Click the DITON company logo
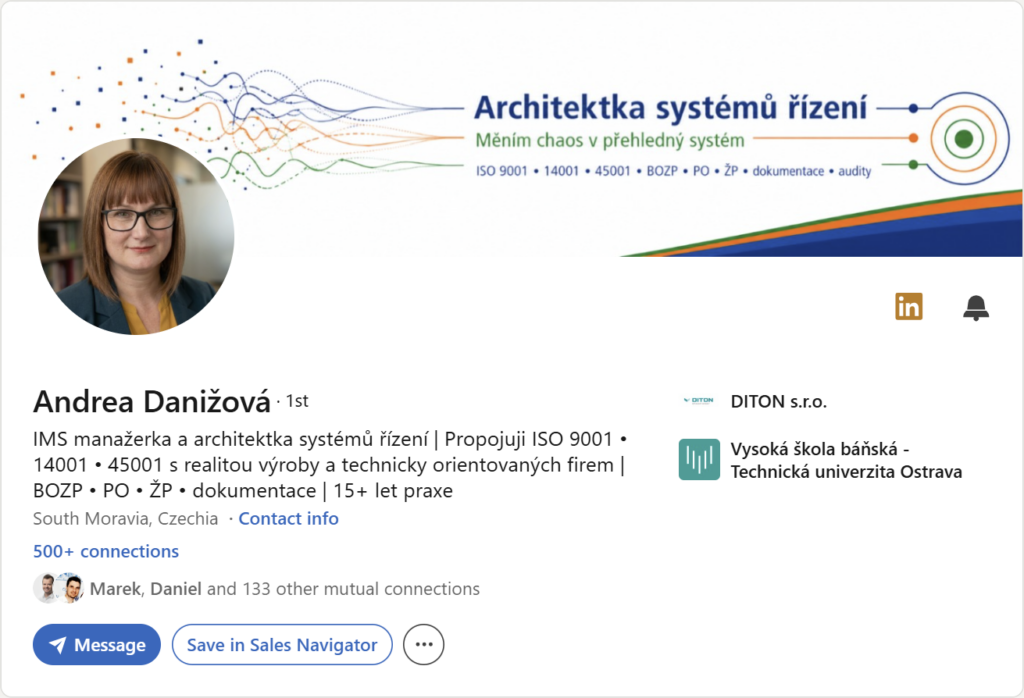Image resolution: width=1024 pixels, height=698 pixels. click(699, 400)
